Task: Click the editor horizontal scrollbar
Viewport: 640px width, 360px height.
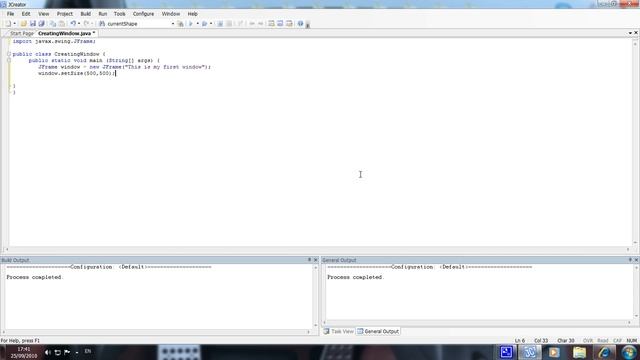Action: tap(317, 249)
